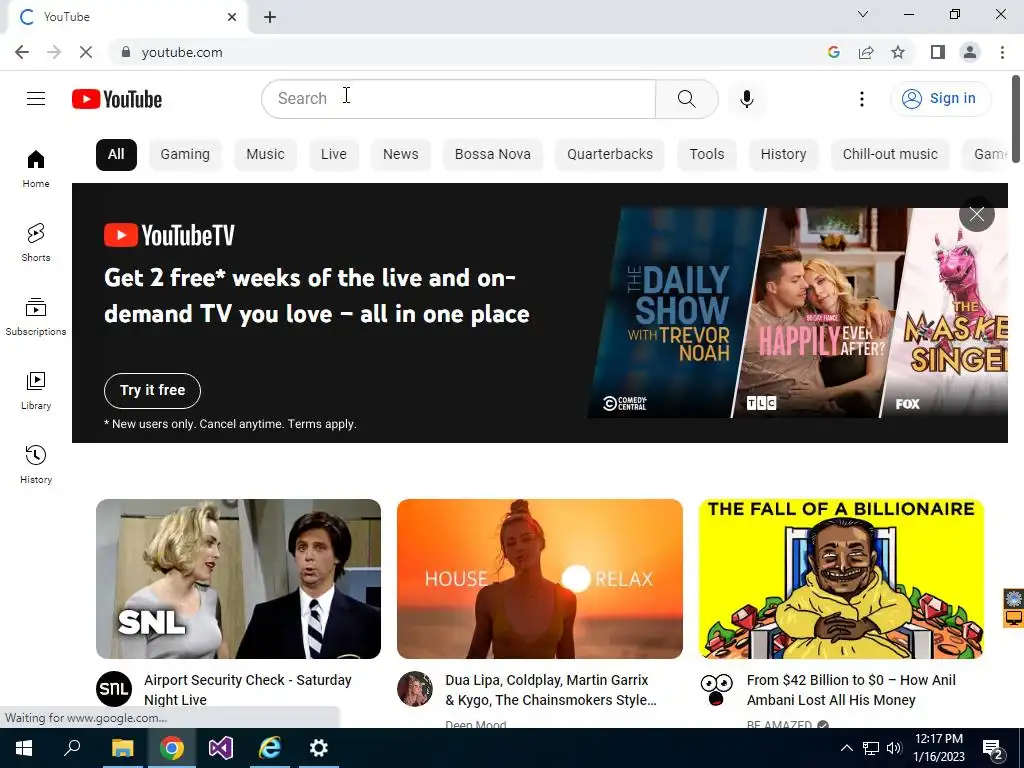
Task: Open BE AMAZED channel avatar
Action: click(716, 689)
